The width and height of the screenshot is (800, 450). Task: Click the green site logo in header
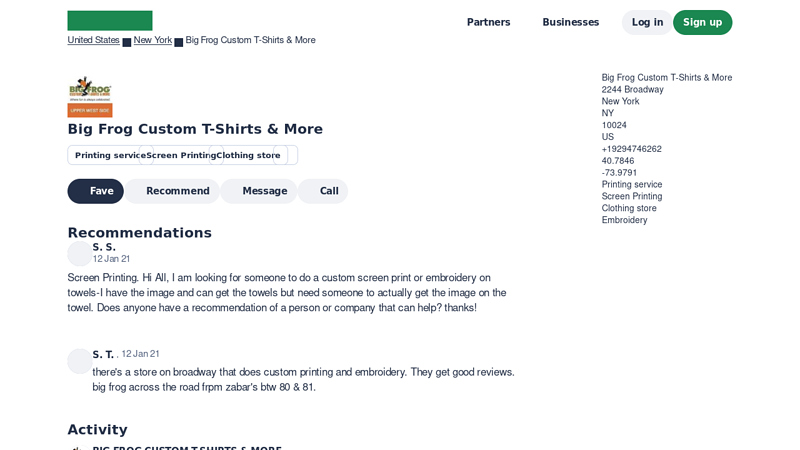(110, 20)
